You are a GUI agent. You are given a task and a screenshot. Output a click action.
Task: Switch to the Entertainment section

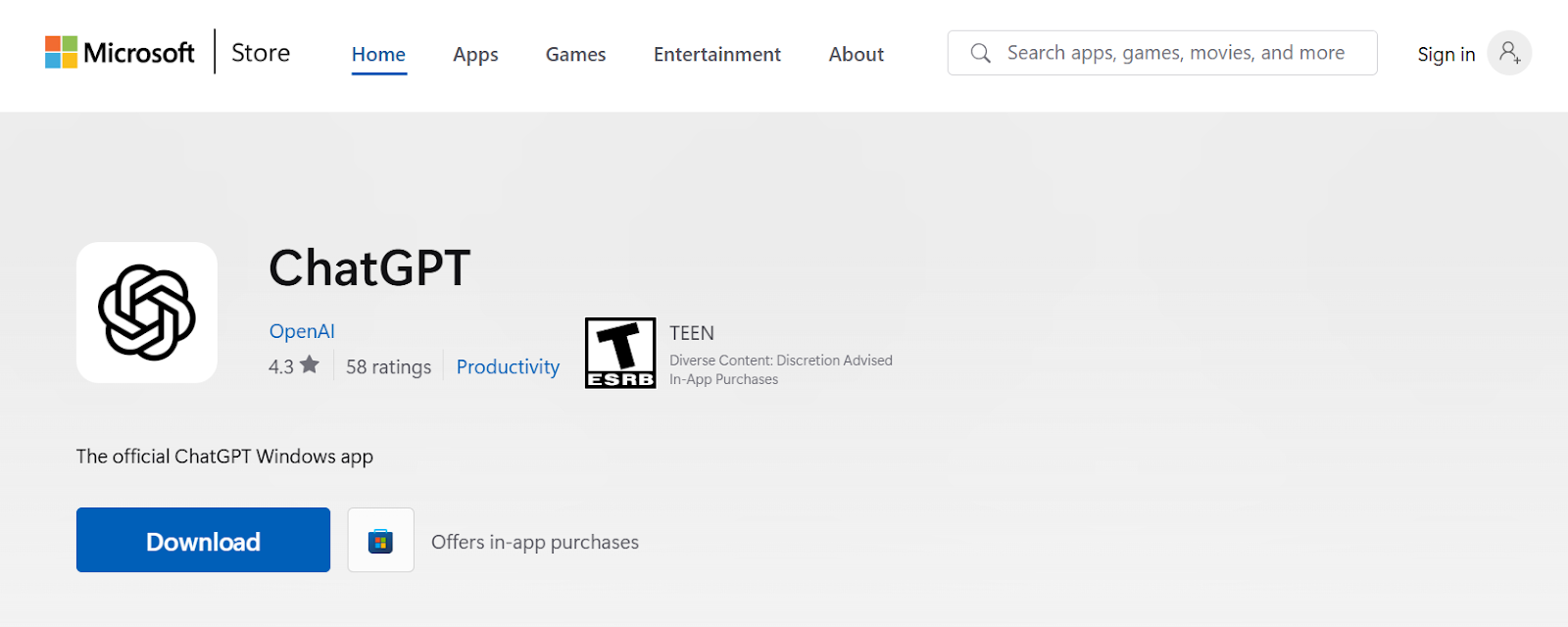716,55
